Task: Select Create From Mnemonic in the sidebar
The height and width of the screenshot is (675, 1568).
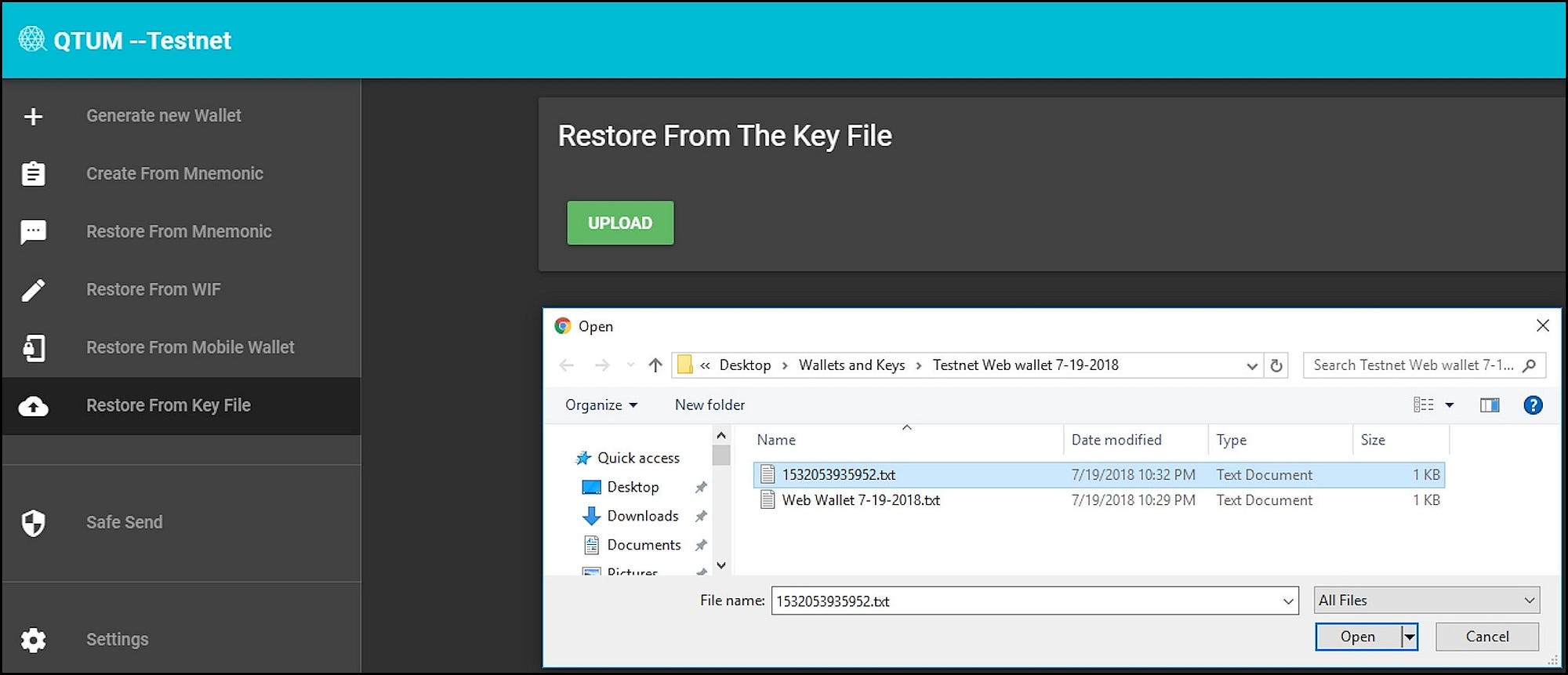Action: click(175, 174)
